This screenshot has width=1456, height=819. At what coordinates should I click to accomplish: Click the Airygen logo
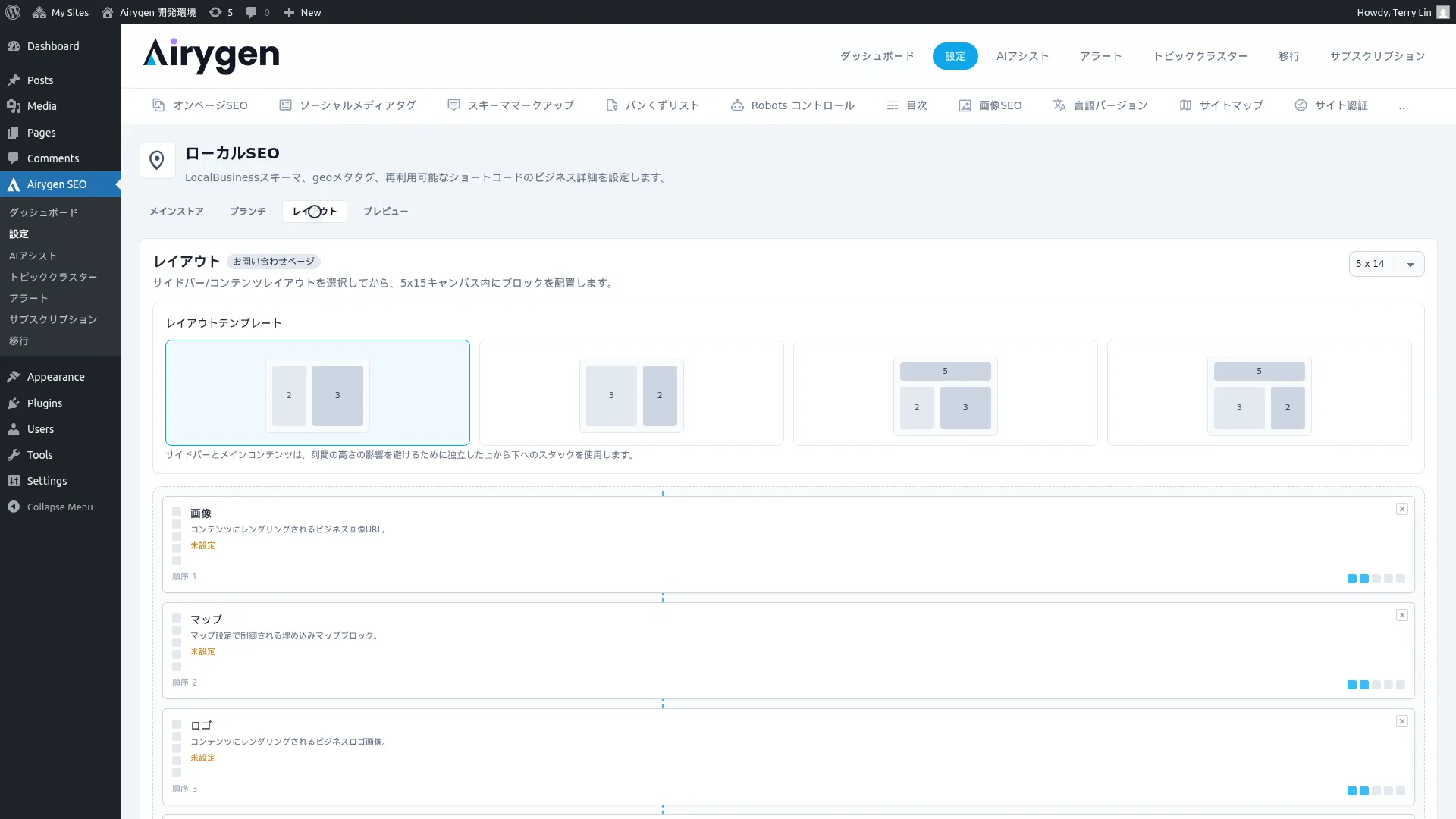point(211,55)
